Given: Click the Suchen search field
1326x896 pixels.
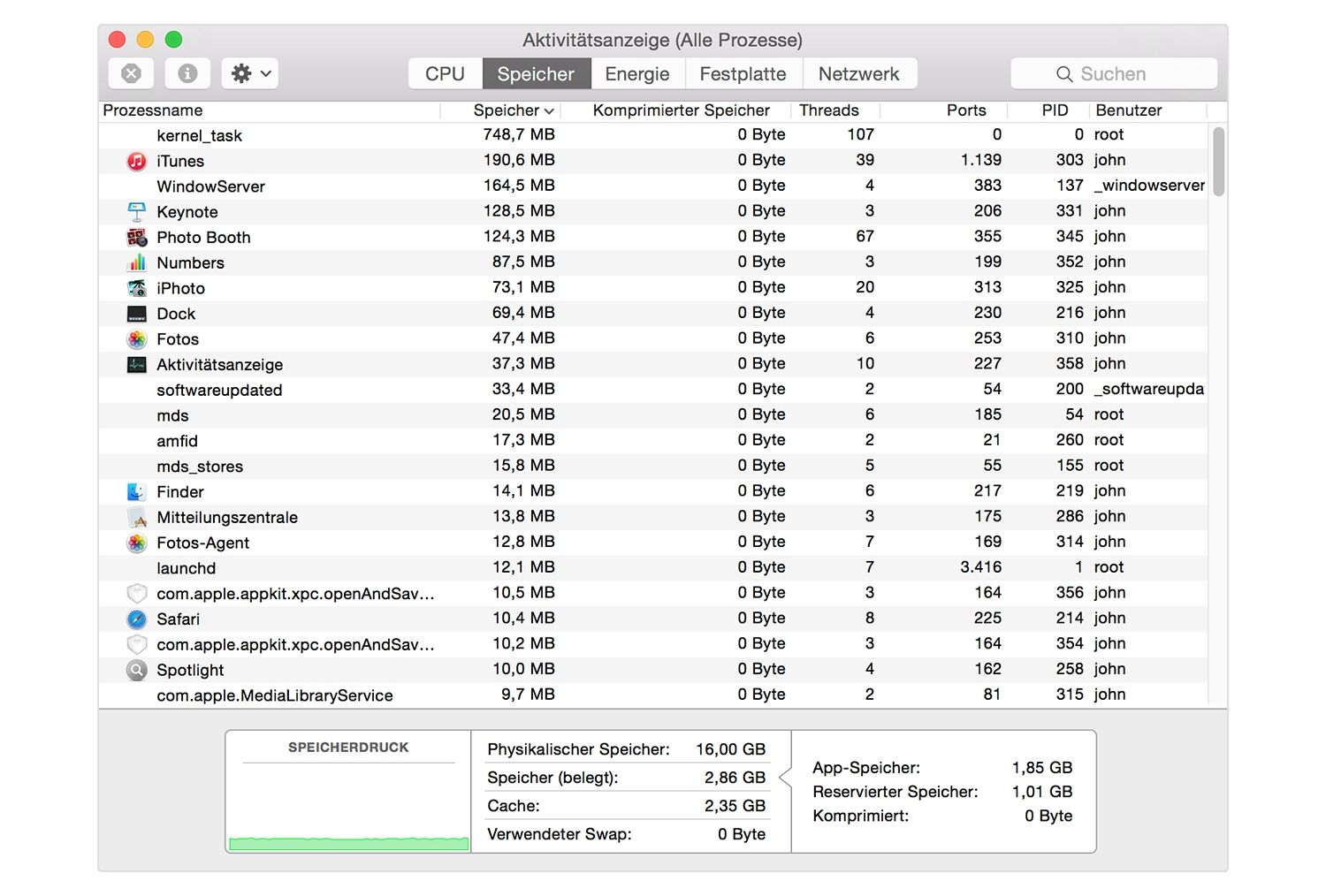Looking at the screenshot, I should click(1114, 73).
